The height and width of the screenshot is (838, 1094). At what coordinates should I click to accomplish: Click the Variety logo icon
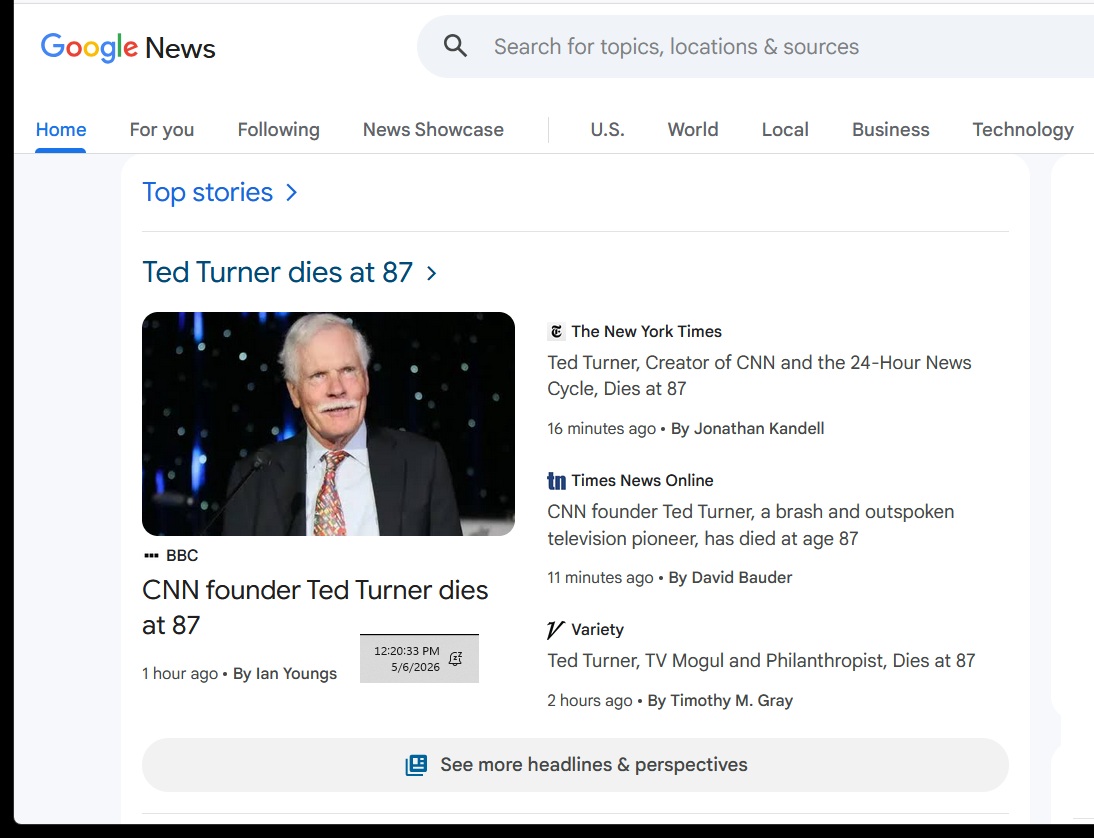(555, 630)
